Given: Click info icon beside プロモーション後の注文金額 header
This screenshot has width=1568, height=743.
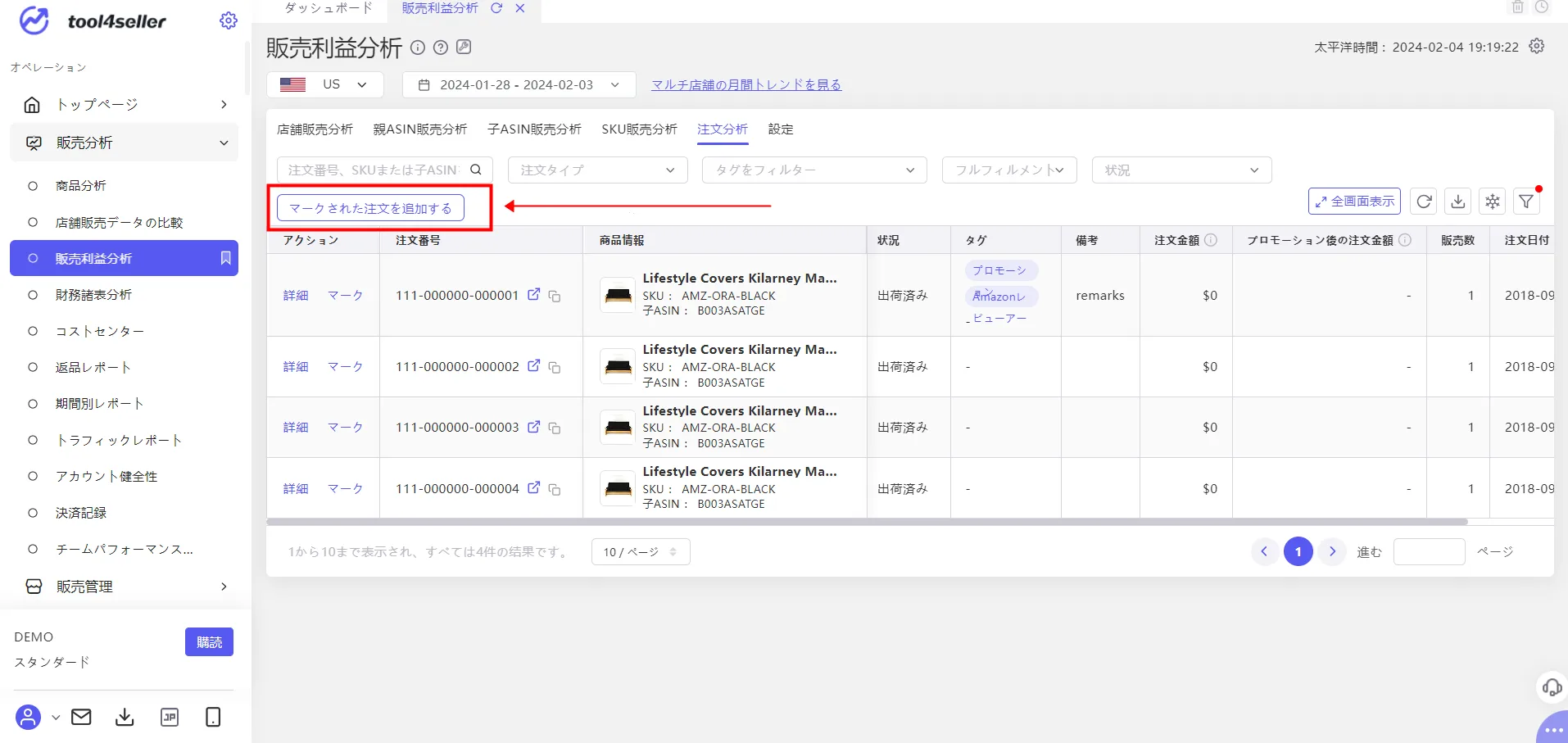Looking at the screenshot, I should (1405, 240).
